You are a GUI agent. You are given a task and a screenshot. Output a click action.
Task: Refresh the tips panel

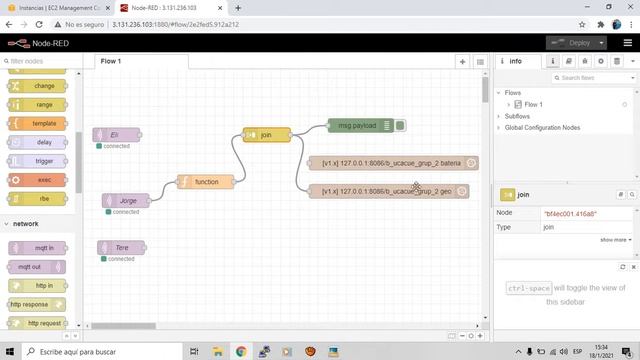pyautogui.click(x=622, y=267)
